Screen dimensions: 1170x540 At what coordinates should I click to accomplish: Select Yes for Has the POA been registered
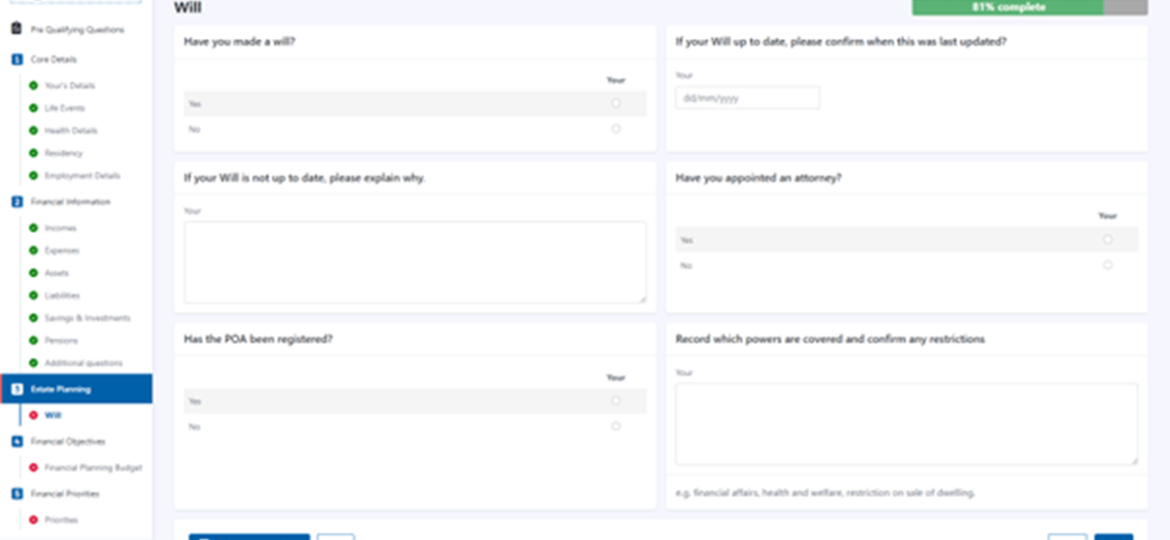616,401
